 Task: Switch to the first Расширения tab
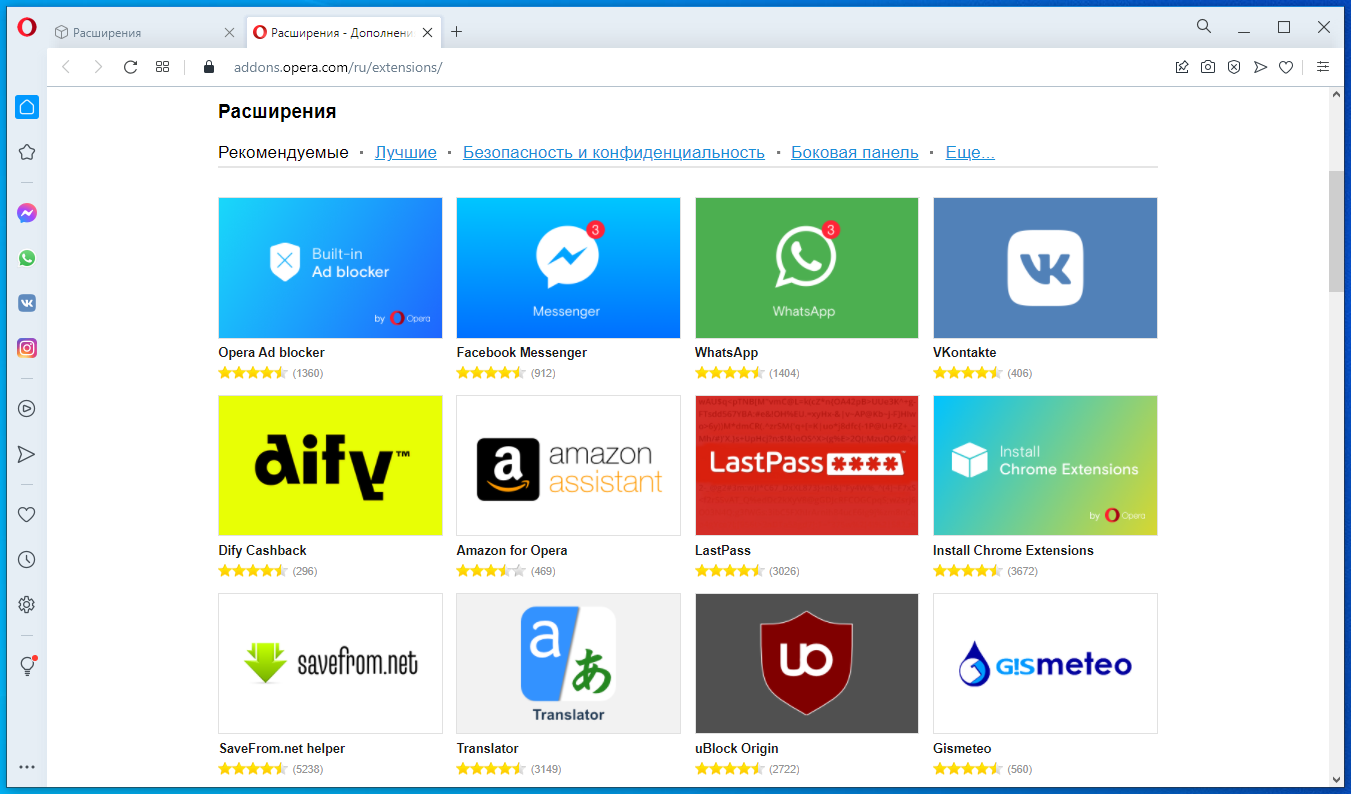point(145,32)
